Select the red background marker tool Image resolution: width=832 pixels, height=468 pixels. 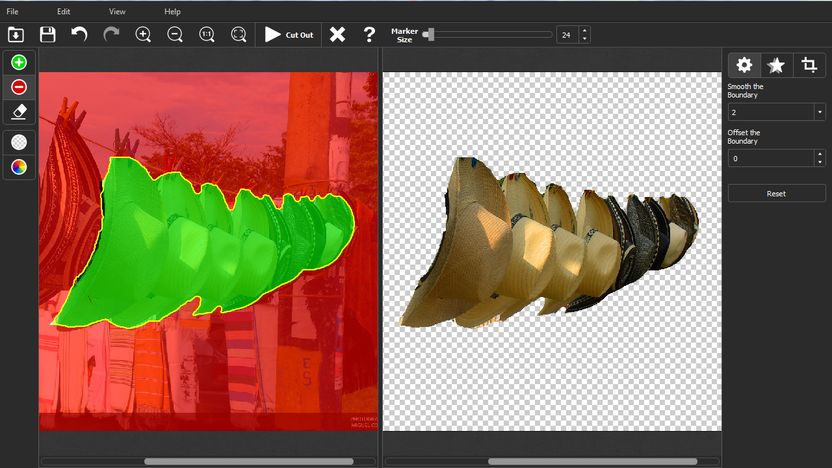(19, 87)
